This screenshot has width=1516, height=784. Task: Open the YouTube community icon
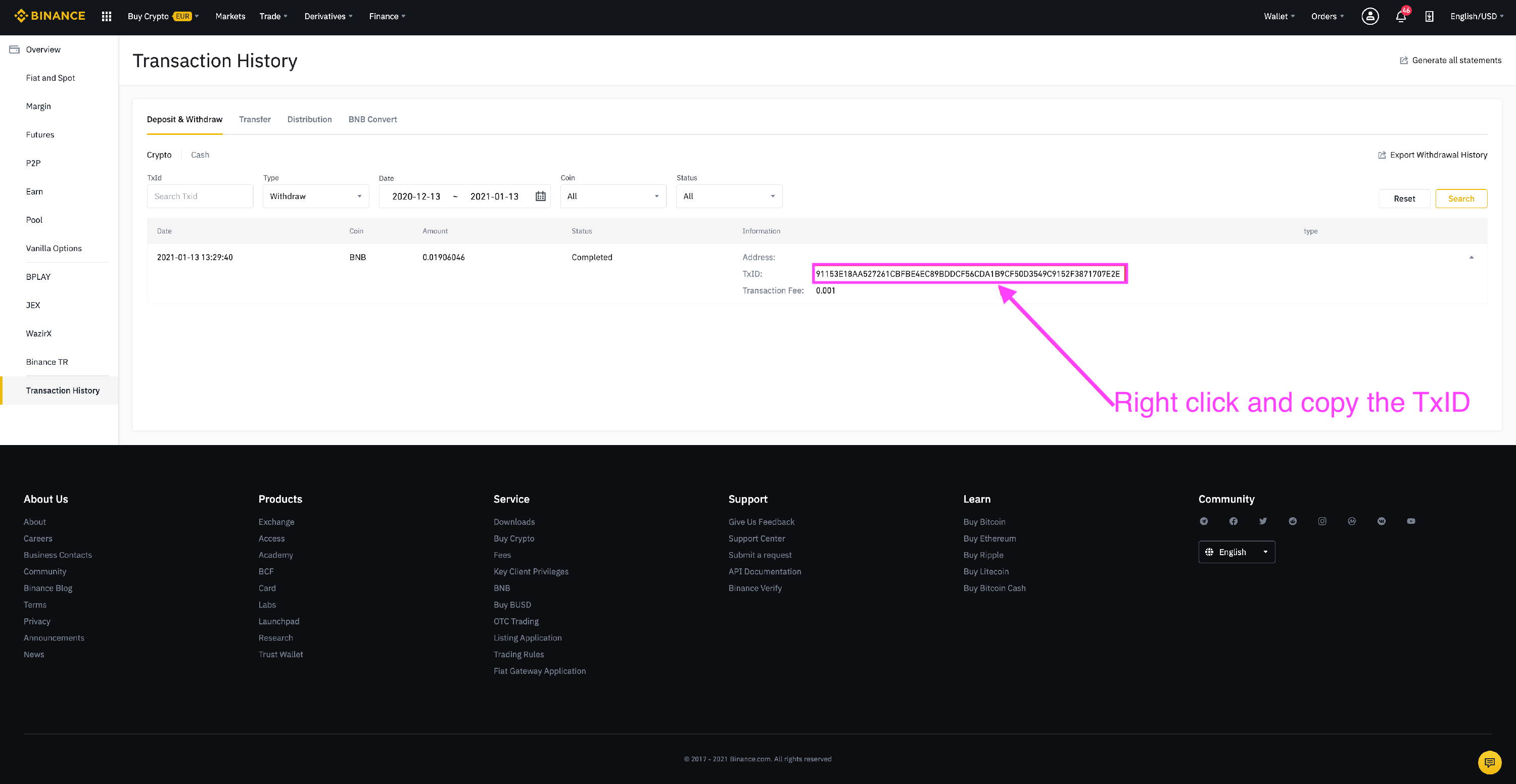[x=1411, y=521]
